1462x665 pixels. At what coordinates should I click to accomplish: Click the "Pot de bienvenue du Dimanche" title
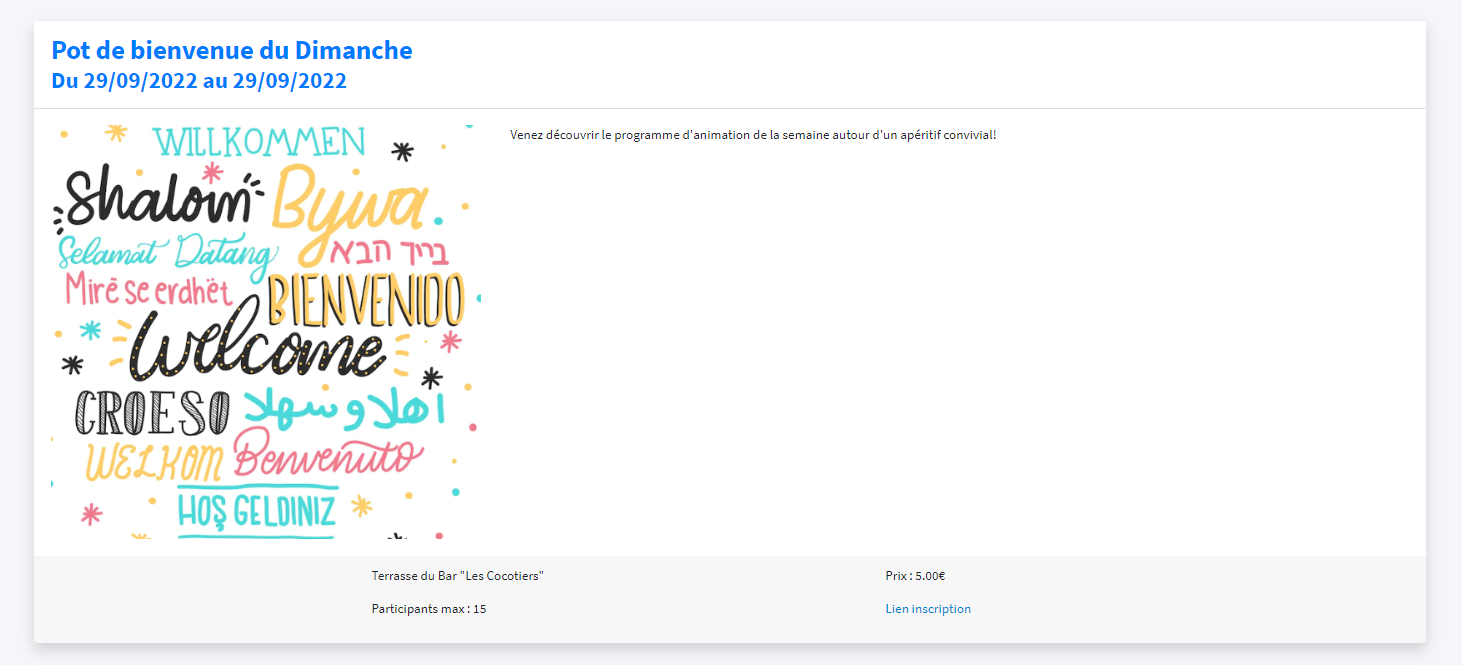coord(232,51)
